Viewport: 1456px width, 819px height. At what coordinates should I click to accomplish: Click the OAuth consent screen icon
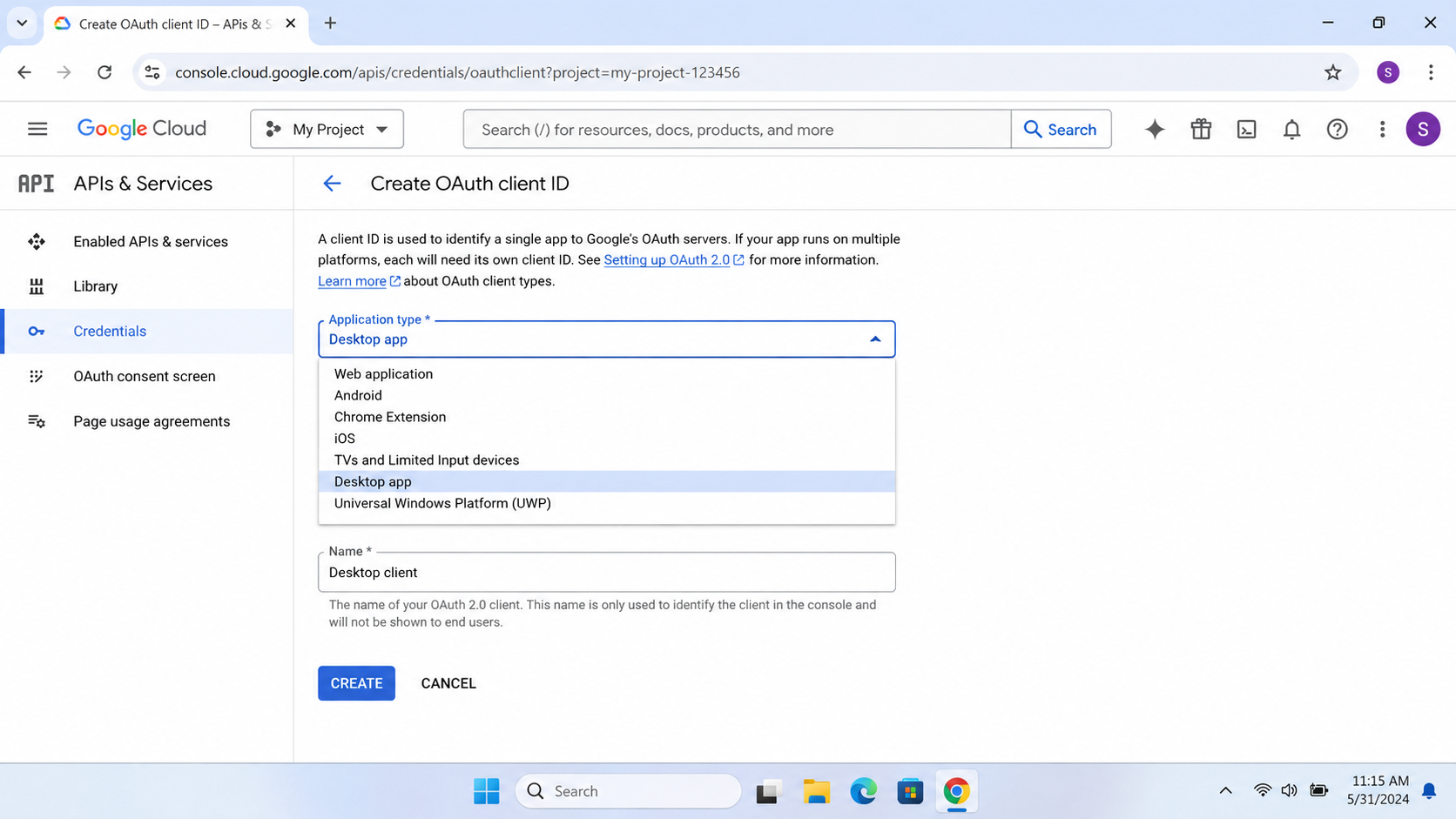point(37,376)
